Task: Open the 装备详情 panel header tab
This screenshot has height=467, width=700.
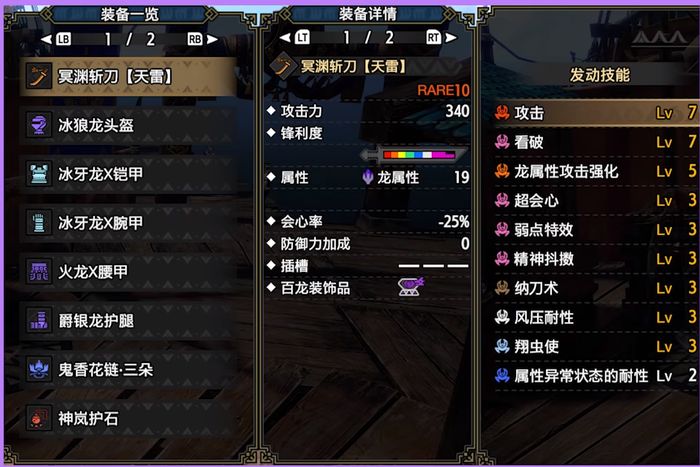Action: point(367,14)
